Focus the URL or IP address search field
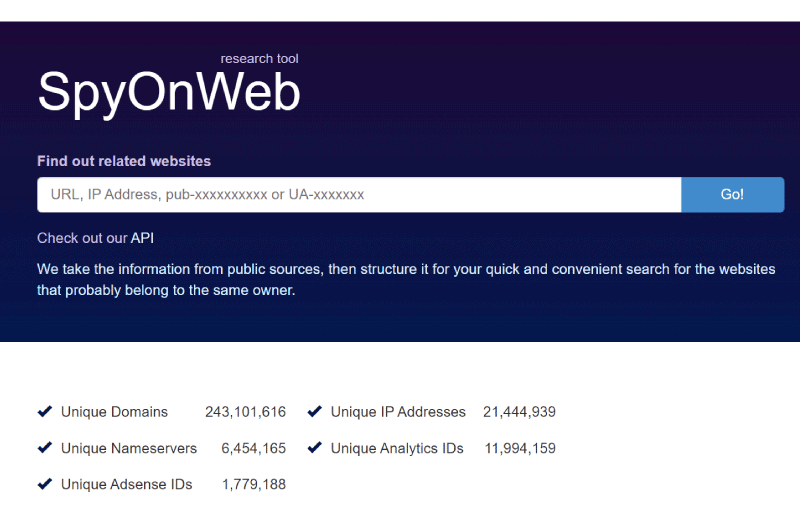The width and height of the screenshot is (800, 530). tap(359, 194)
